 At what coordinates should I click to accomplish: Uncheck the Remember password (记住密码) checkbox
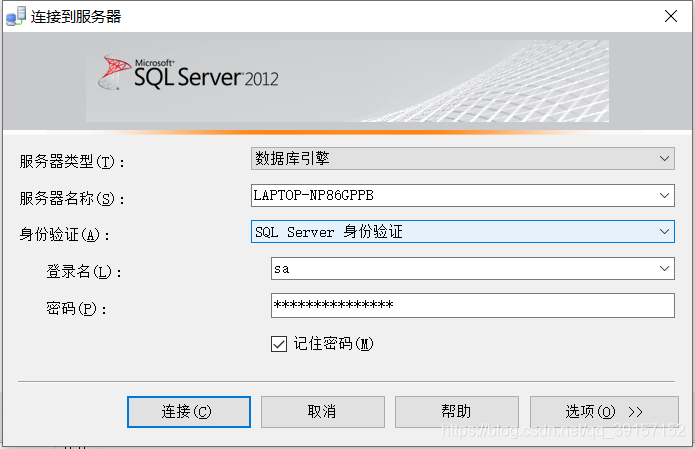click(279, 344)
